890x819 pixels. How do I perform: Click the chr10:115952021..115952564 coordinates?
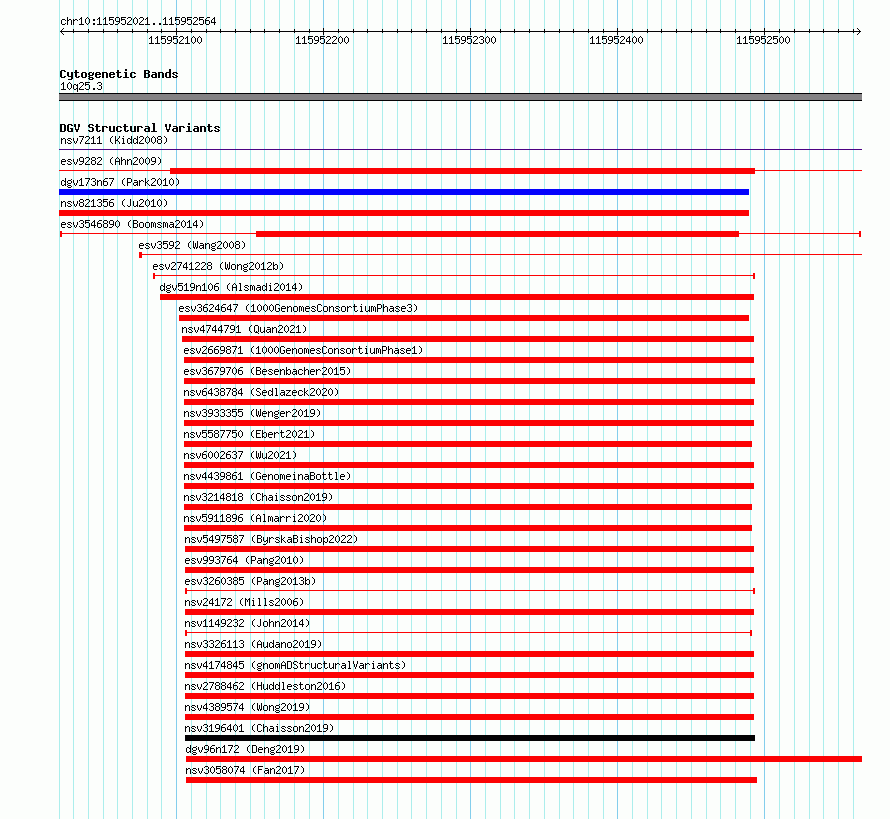coord(138,21)
